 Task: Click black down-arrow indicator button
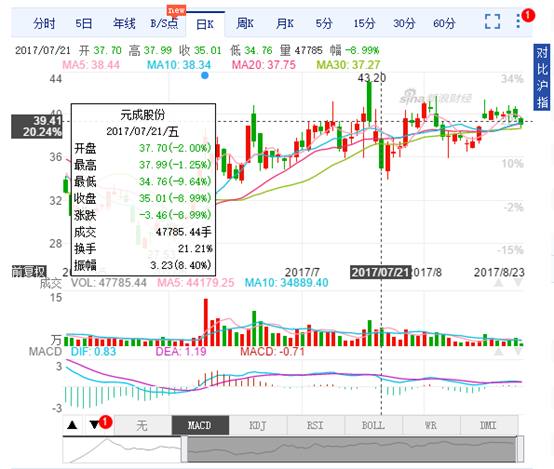[x=94, y=425]
